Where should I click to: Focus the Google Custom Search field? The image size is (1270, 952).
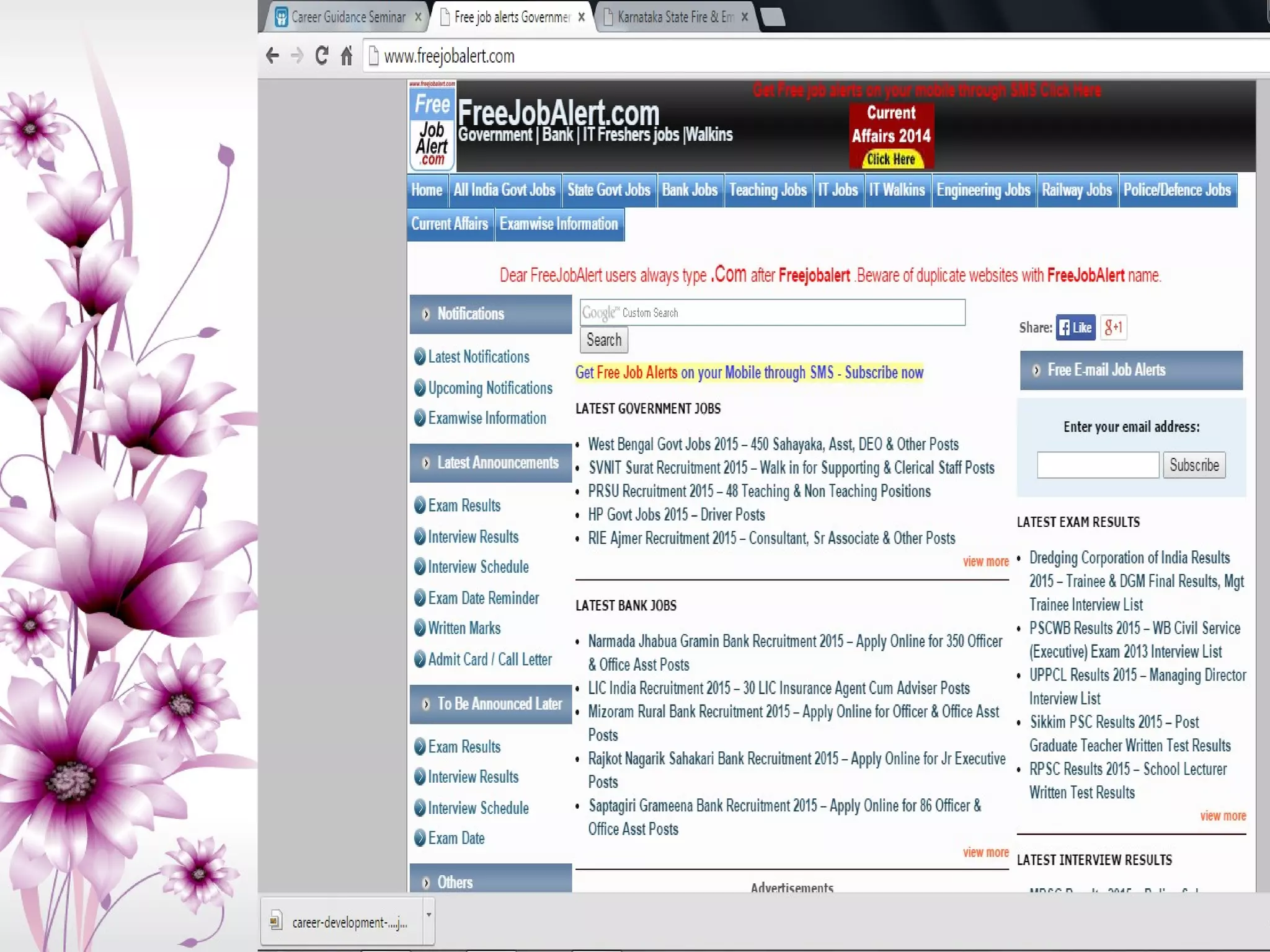coord(772,312)
